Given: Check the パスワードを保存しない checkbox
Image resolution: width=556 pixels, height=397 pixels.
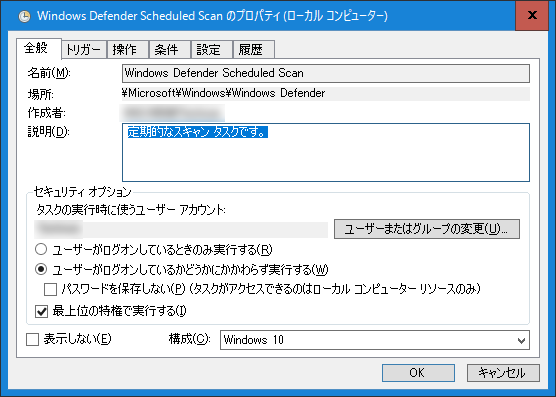Looking at the screenshot, I should (50, 289).
